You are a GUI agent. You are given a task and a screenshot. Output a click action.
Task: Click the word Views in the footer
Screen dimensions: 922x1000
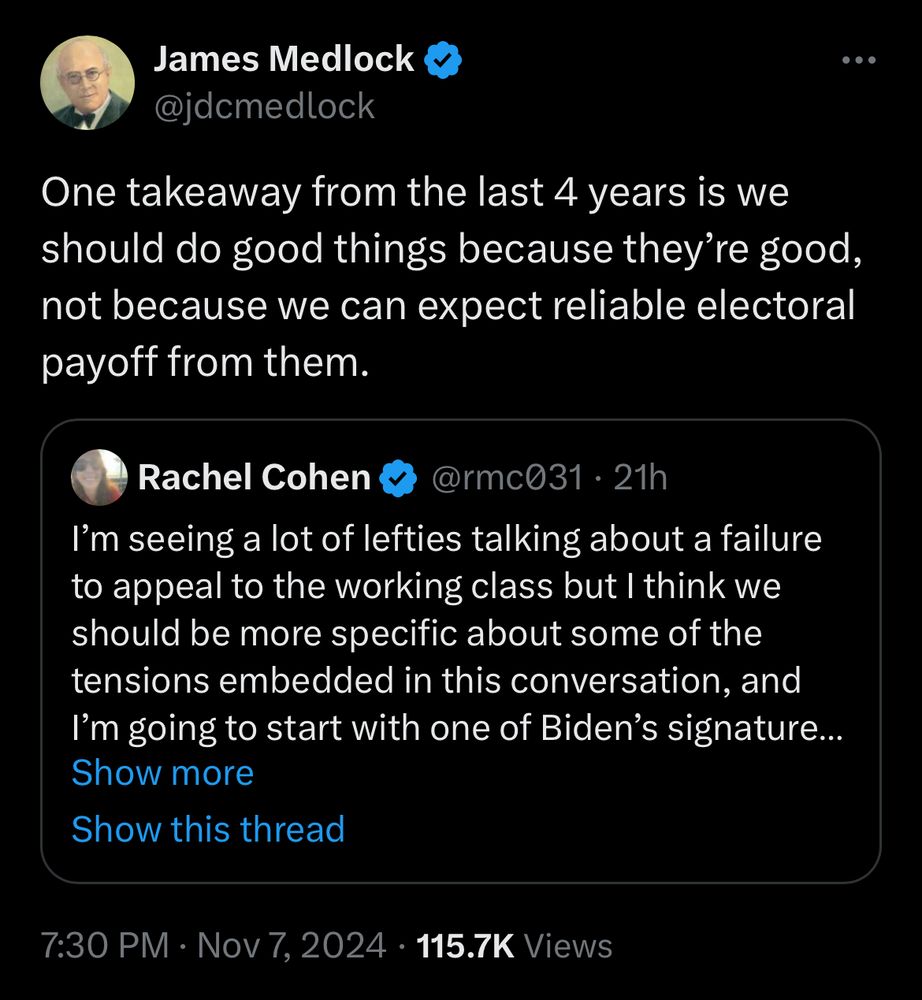(568, 946)
